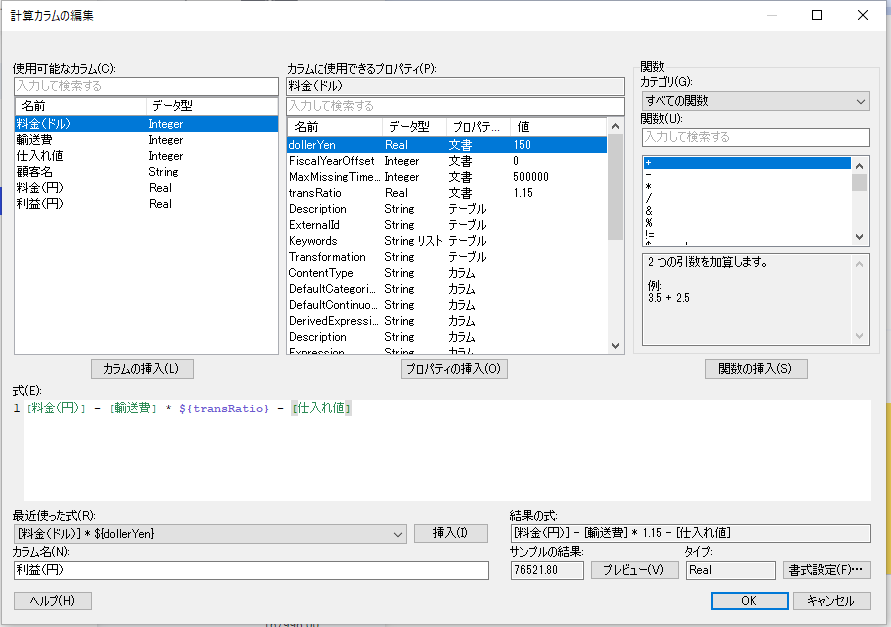Click the プレビュー(V) button
This screenshot has width=891, height=627.
(634, 570)
